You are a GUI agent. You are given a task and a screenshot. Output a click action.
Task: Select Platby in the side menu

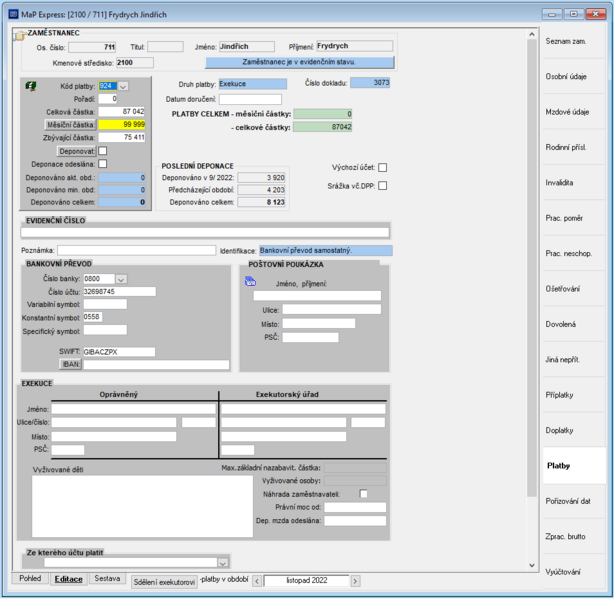[x=574, y=465]
